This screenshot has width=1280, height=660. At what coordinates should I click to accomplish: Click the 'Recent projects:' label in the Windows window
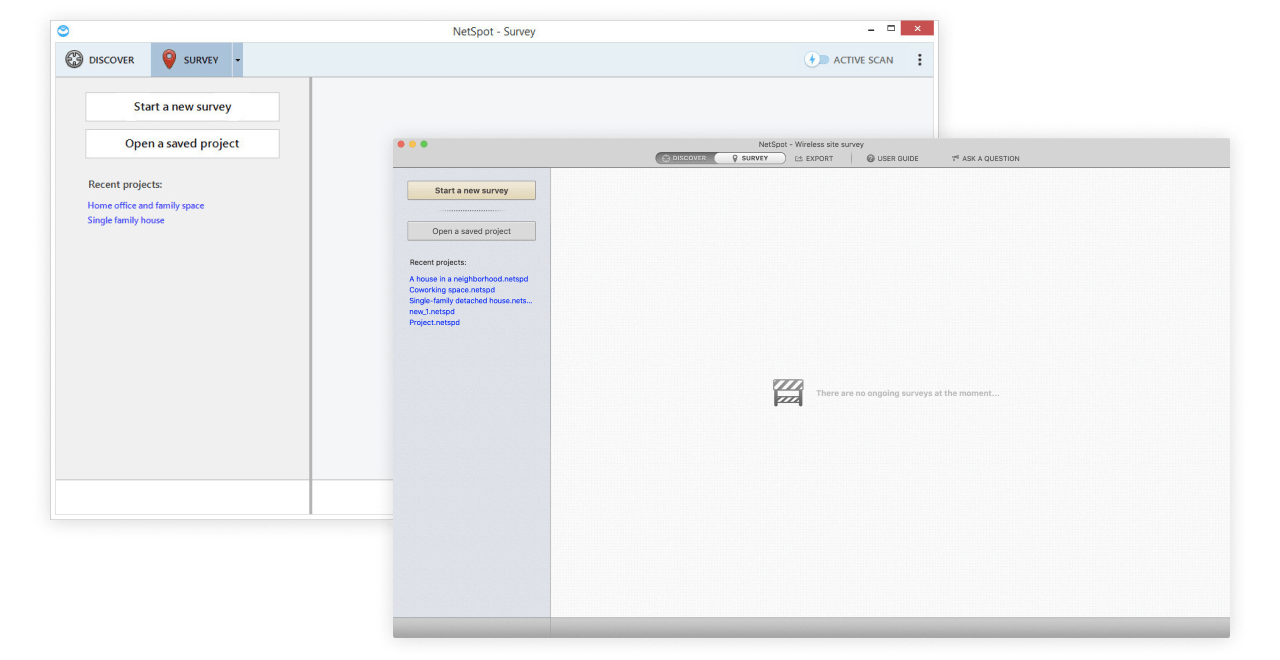(125, 184)
